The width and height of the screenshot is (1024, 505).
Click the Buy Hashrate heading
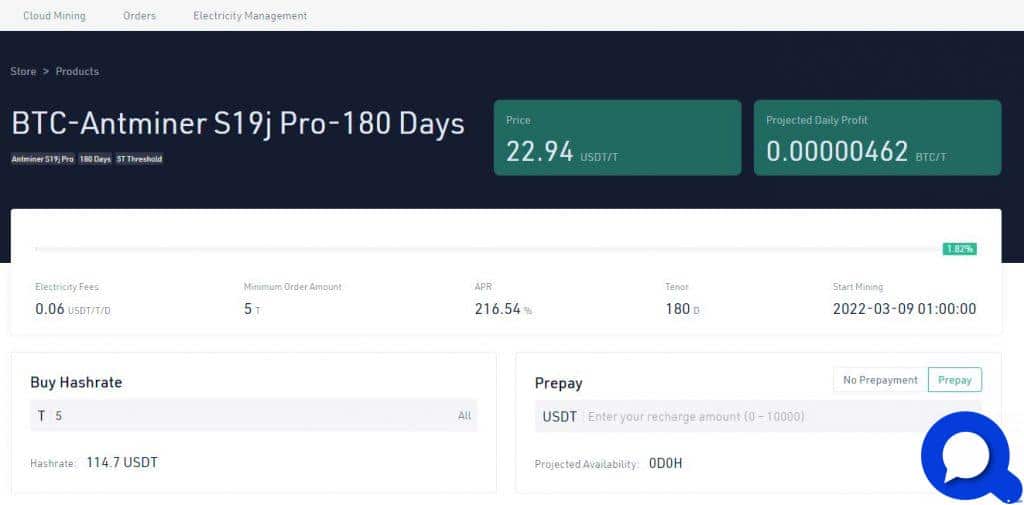[76, 382]
